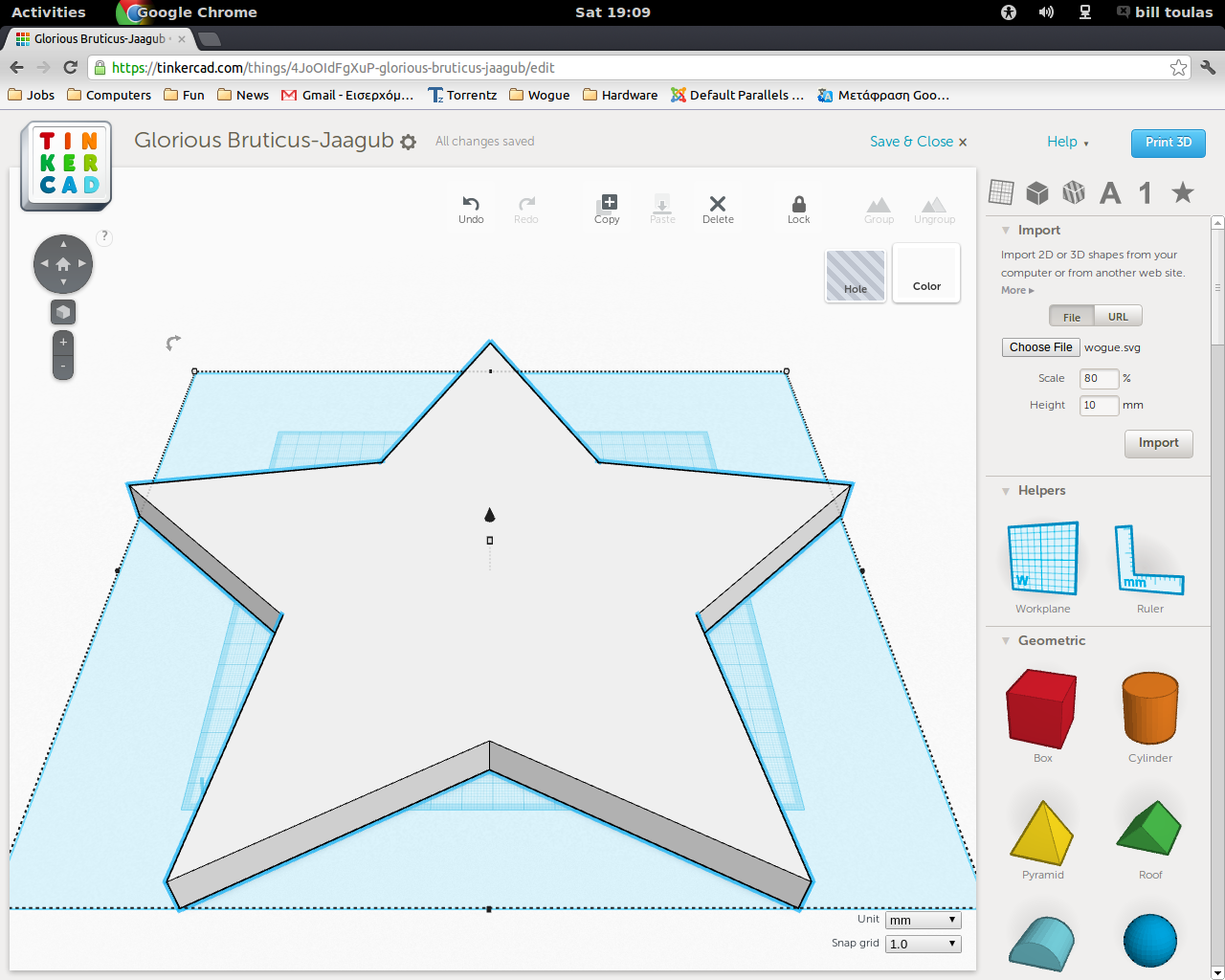The image size is (1225, 980).
Task: Add a Workplane helper from the Helpers panel
Action: pos(1042,558)
